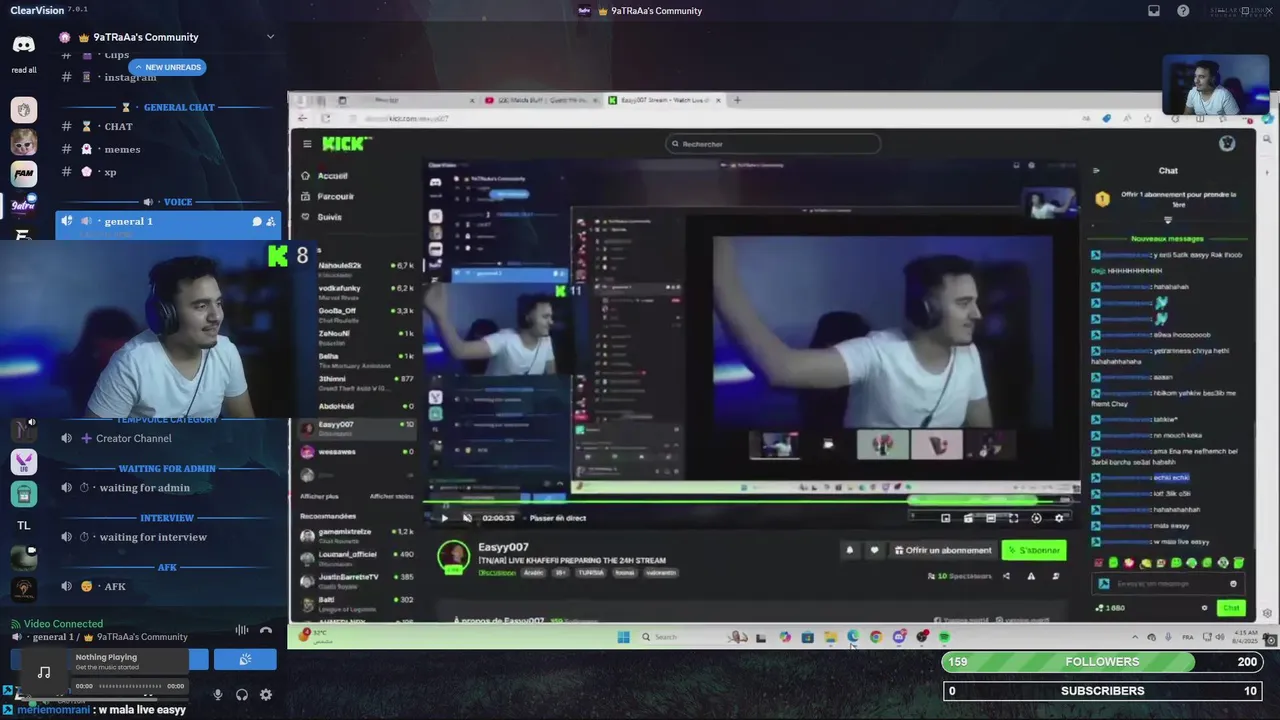This screenshot has width=1280, height=720.
Task: Collapse the AFK category
Action: [167, 567]
